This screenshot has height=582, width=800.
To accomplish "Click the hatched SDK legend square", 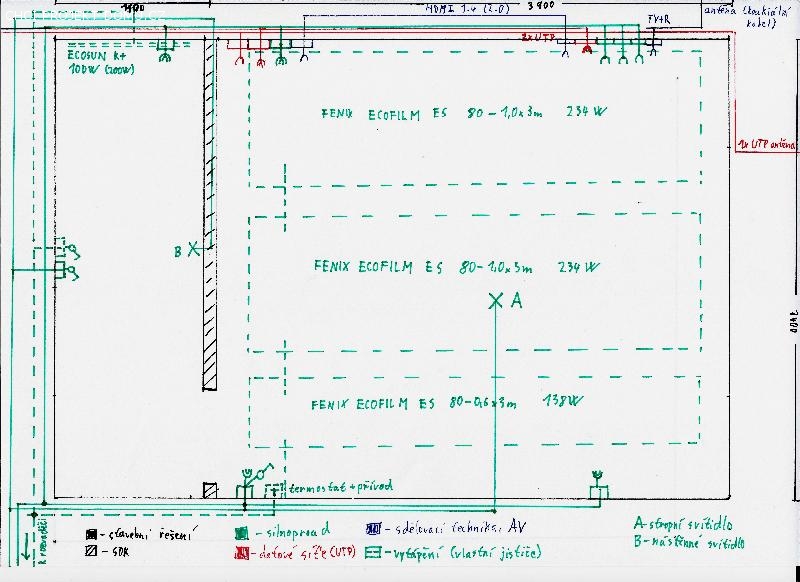I will [92, 551].
